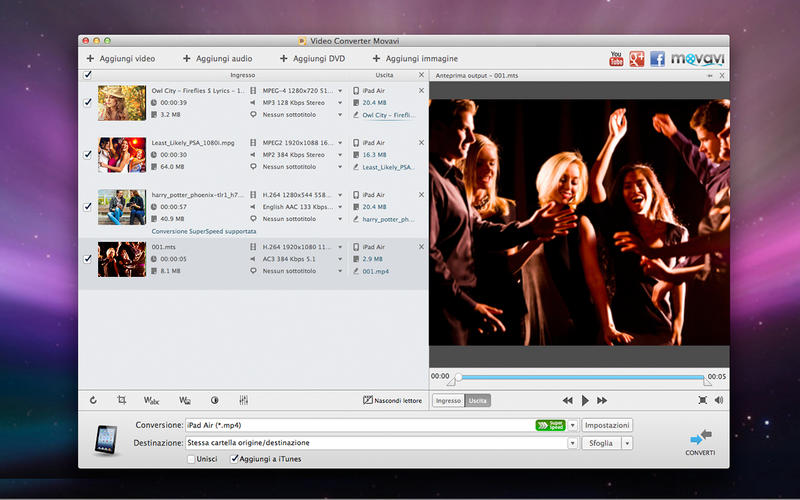Edit output name 001.mp4

click(x=376, y=271)
